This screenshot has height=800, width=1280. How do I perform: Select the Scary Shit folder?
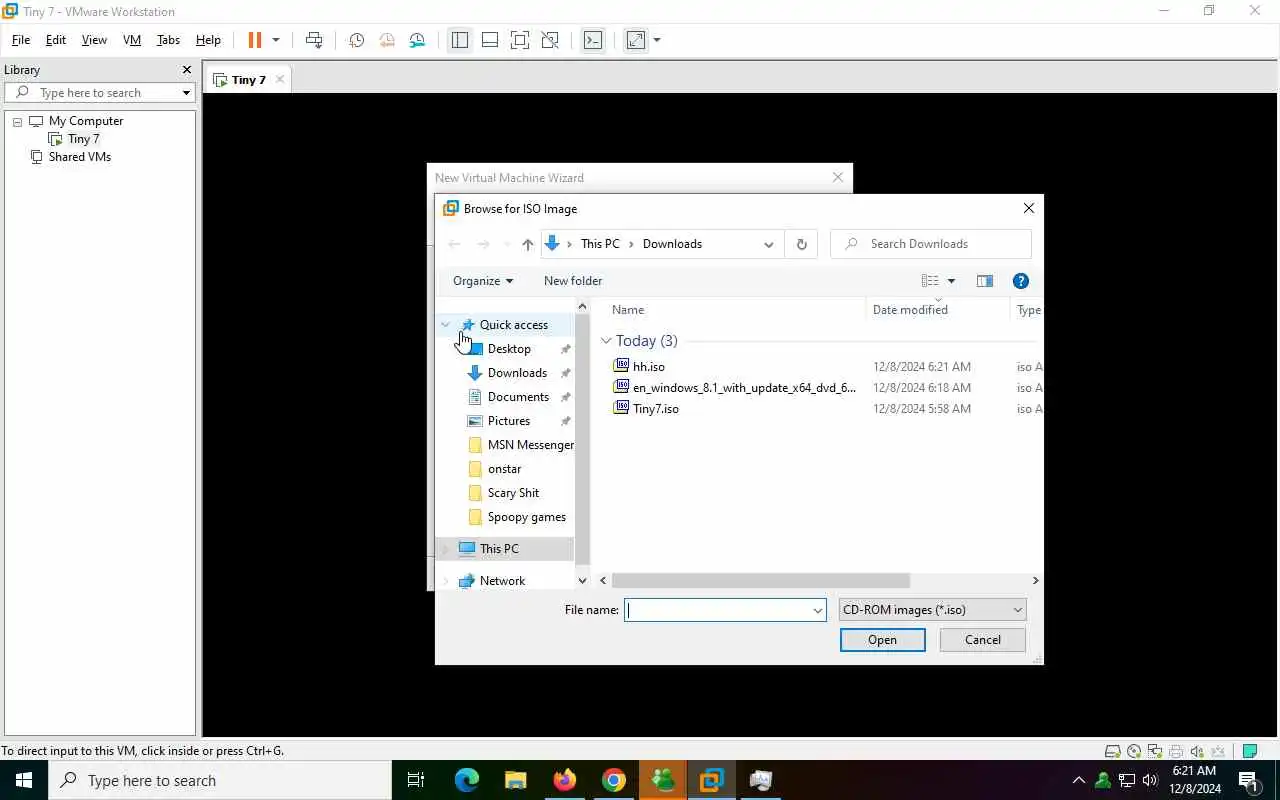513,493
